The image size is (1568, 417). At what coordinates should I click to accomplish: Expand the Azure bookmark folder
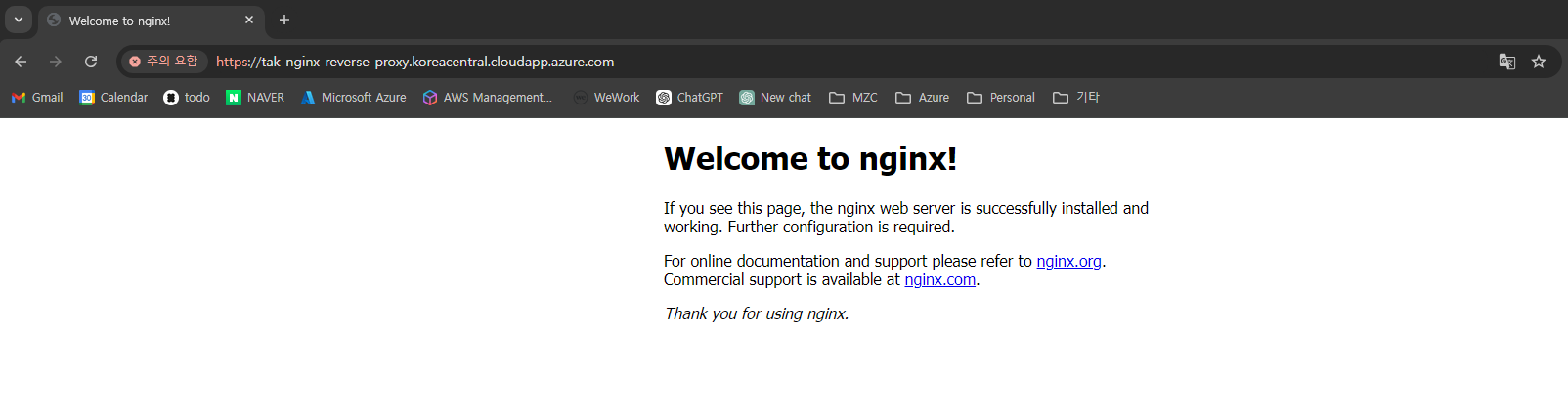[x=923, y=98]
